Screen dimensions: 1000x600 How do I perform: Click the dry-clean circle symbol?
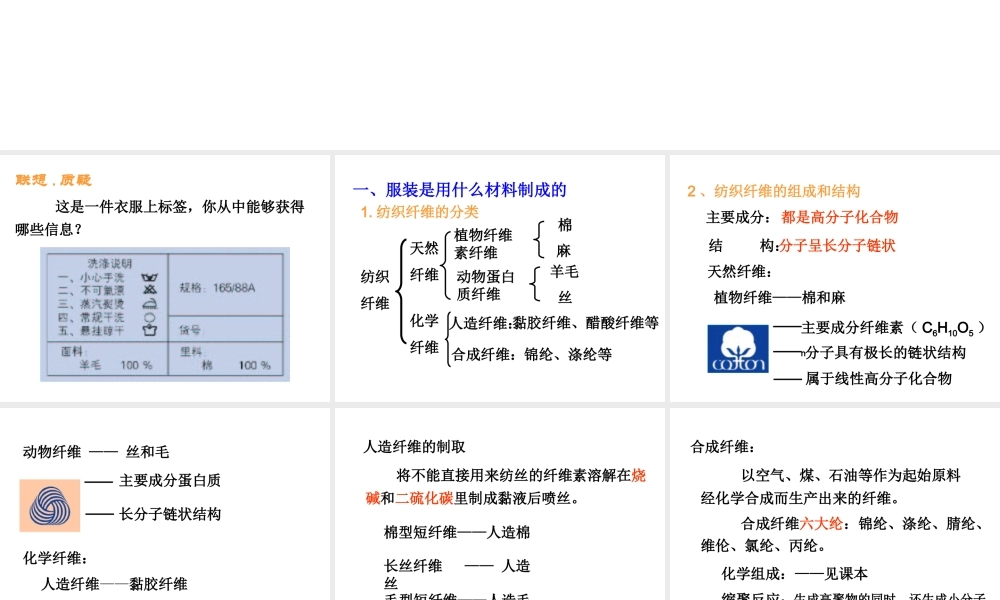149,317
